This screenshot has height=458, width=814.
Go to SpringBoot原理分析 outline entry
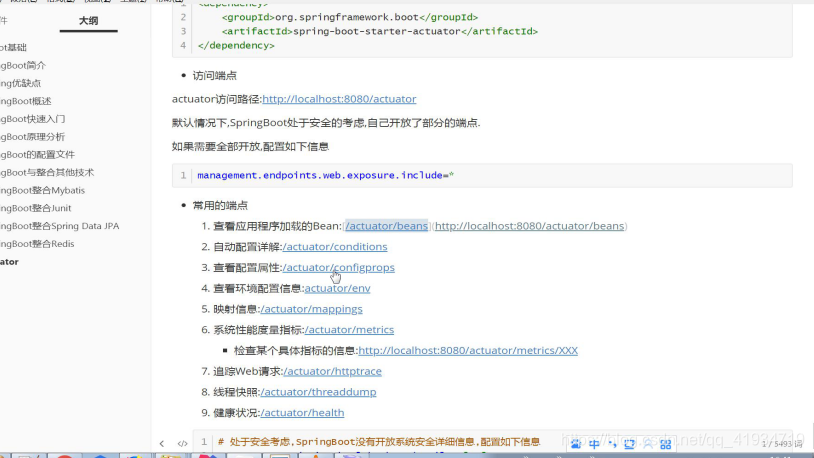coord(33,137)
